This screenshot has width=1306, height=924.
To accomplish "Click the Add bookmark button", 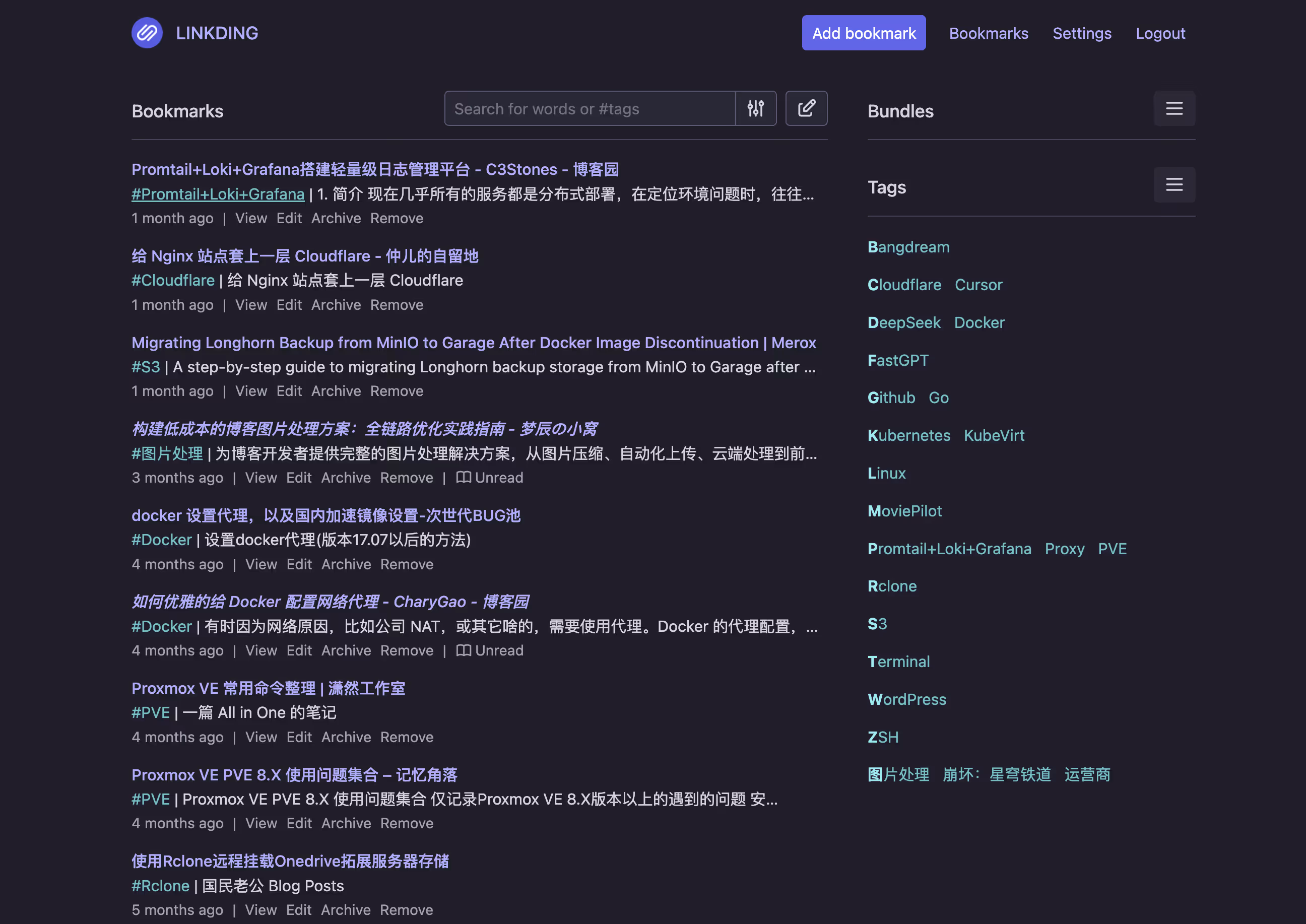I will tap(863, 33).
